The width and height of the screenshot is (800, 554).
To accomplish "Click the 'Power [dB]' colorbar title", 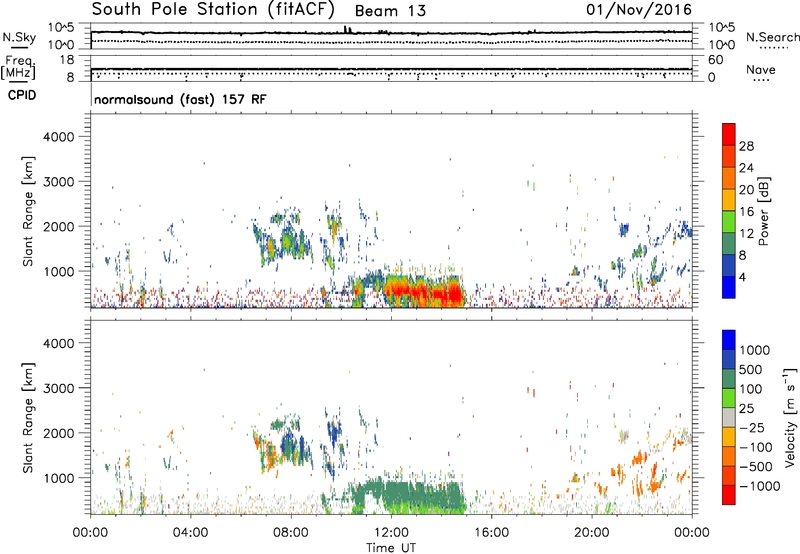I will pos(763,211).
